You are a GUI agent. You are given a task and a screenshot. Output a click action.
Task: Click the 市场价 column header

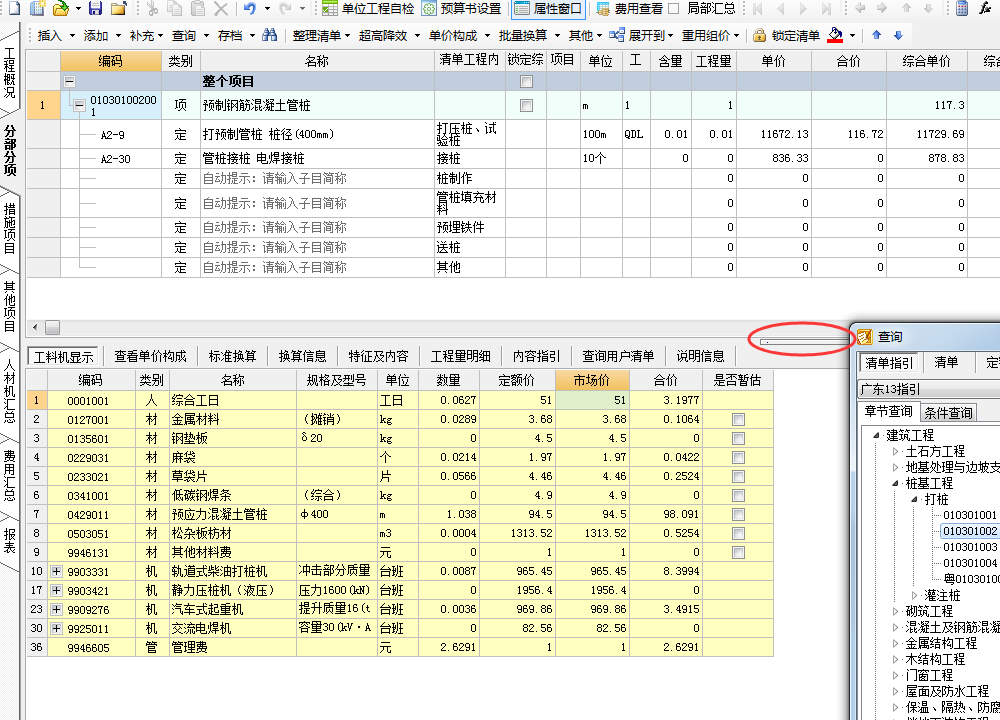click(x=592, y=380)
